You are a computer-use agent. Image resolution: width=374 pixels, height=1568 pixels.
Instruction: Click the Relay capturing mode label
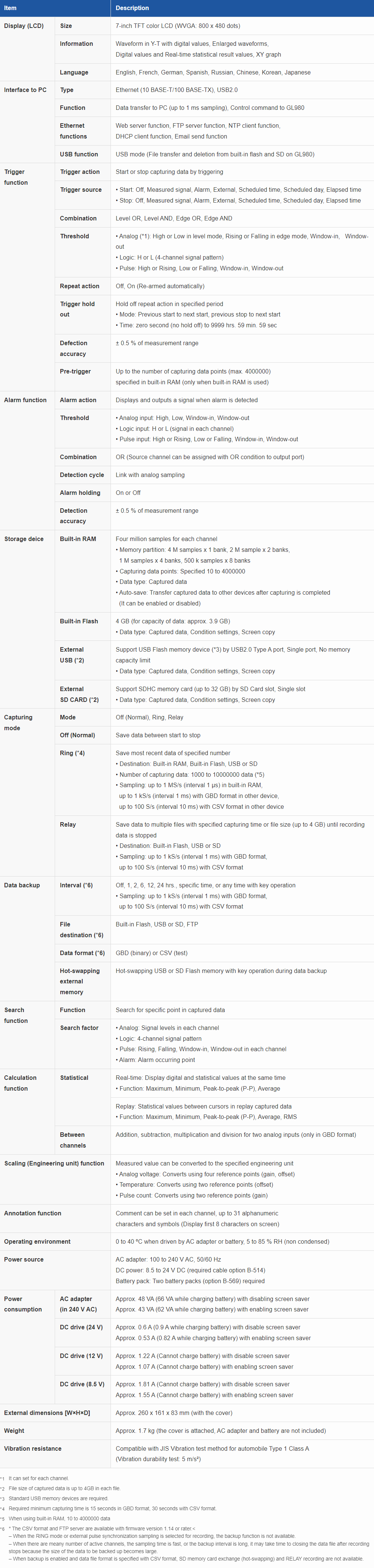pyautogui.click(x=67, y=824)
